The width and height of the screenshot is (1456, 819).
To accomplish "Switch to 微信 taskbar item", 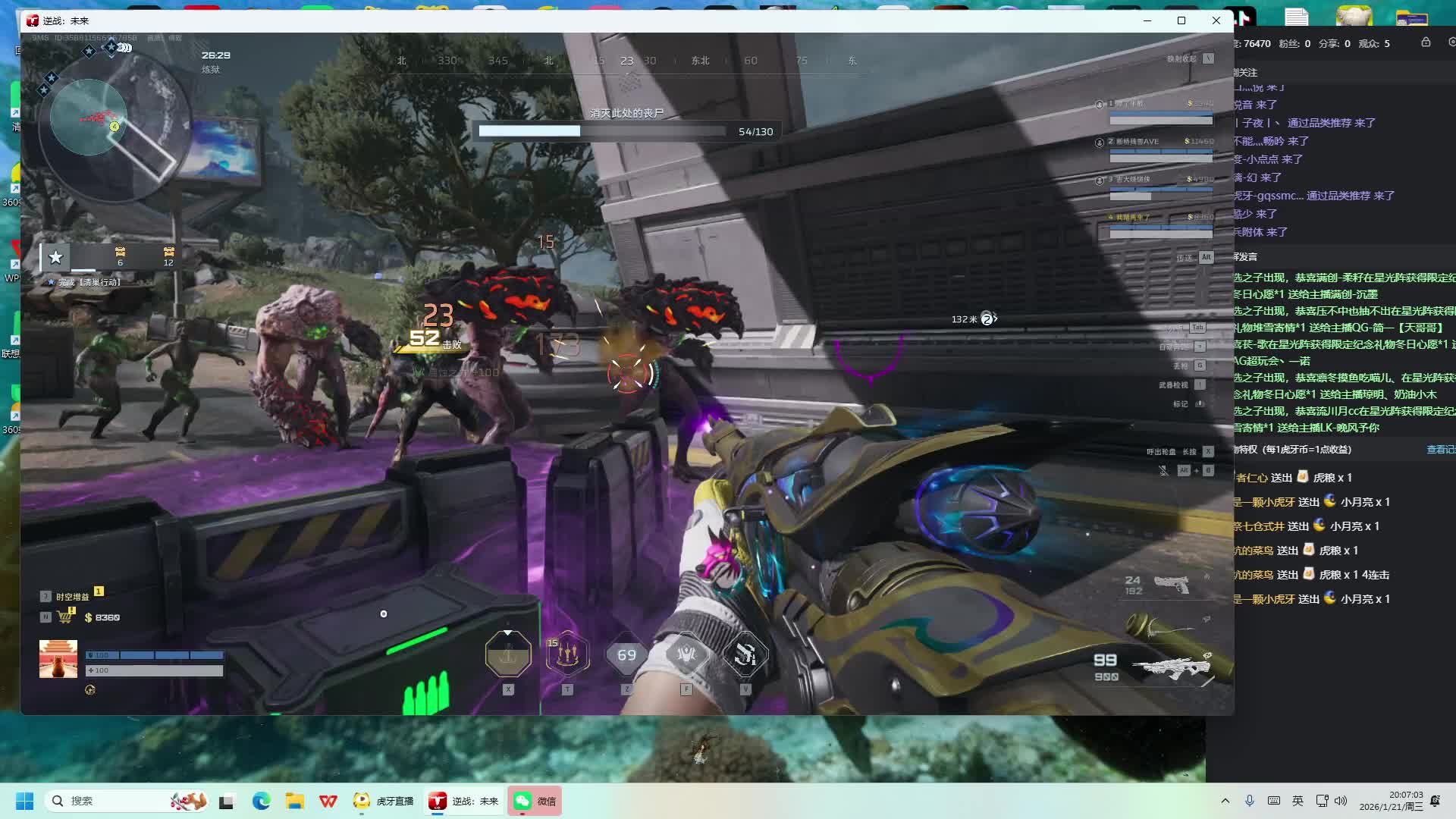I will click(535, 801).
